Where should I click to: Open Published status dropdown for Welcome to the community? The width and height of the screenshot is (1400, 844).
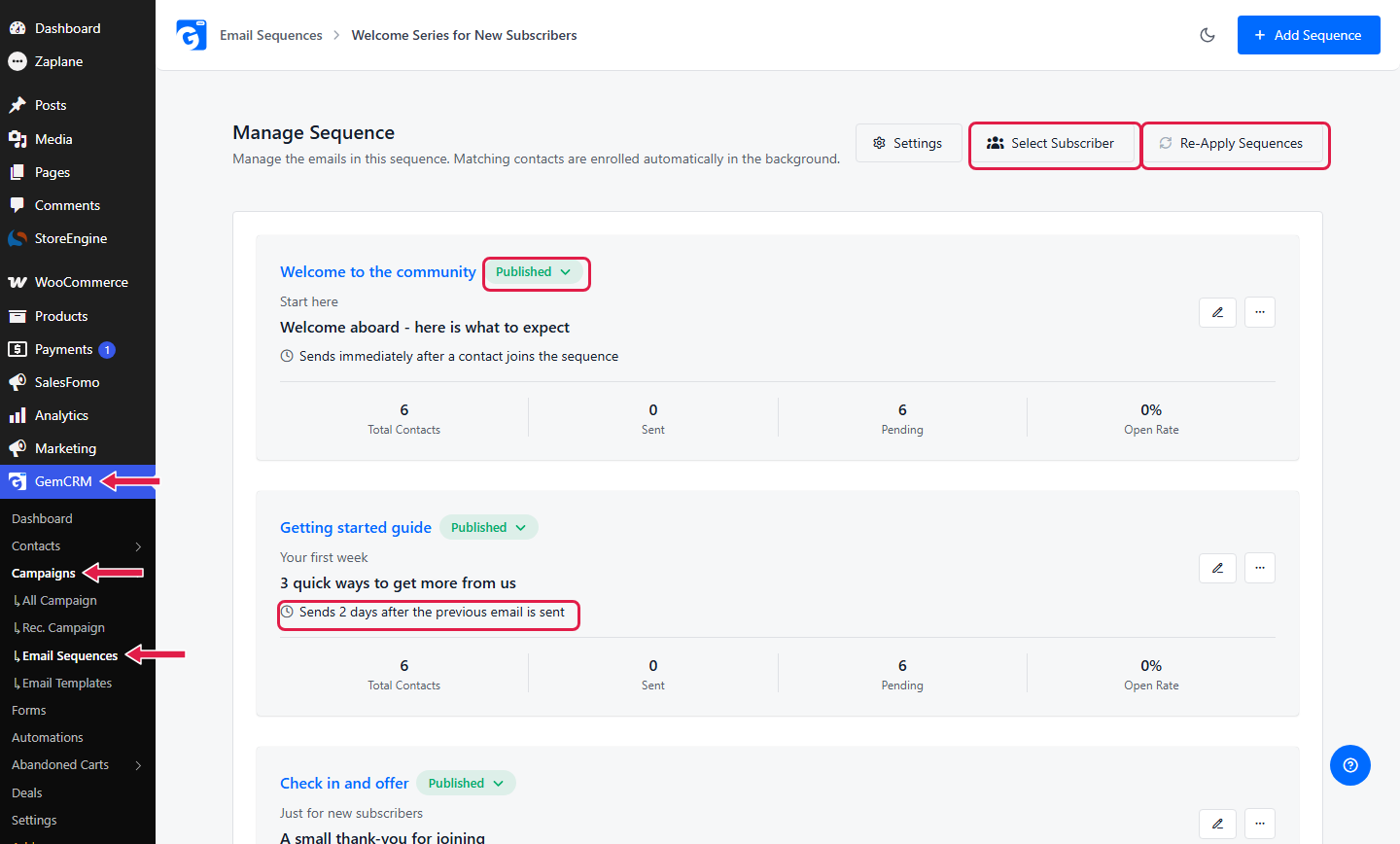pos(534,272)
